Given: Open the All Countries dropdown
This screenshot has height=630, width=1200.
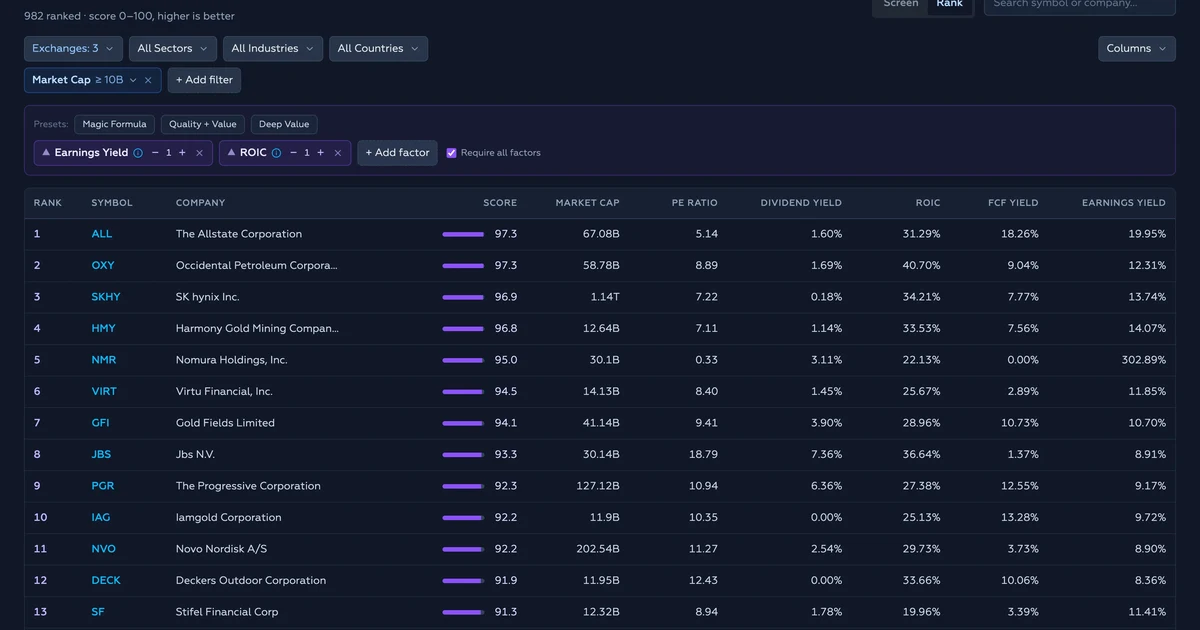Looking at the screenshot, I should 378,48.
